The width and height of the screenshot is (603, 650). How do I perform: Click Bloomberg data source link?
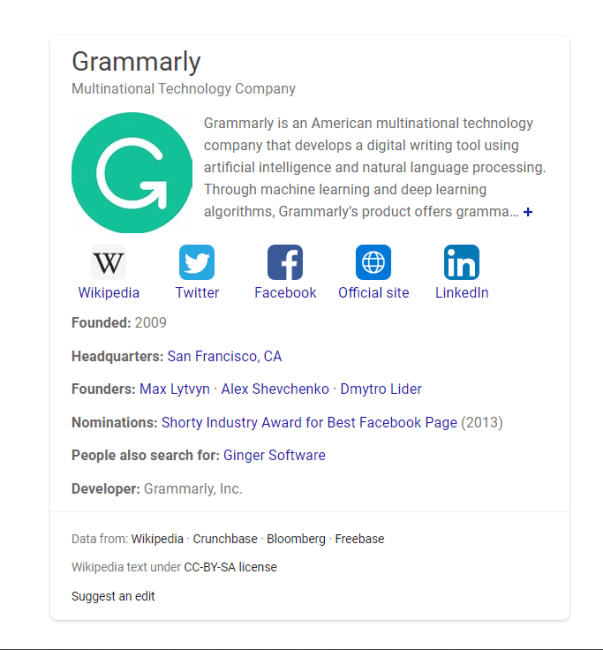pos(296,539)
